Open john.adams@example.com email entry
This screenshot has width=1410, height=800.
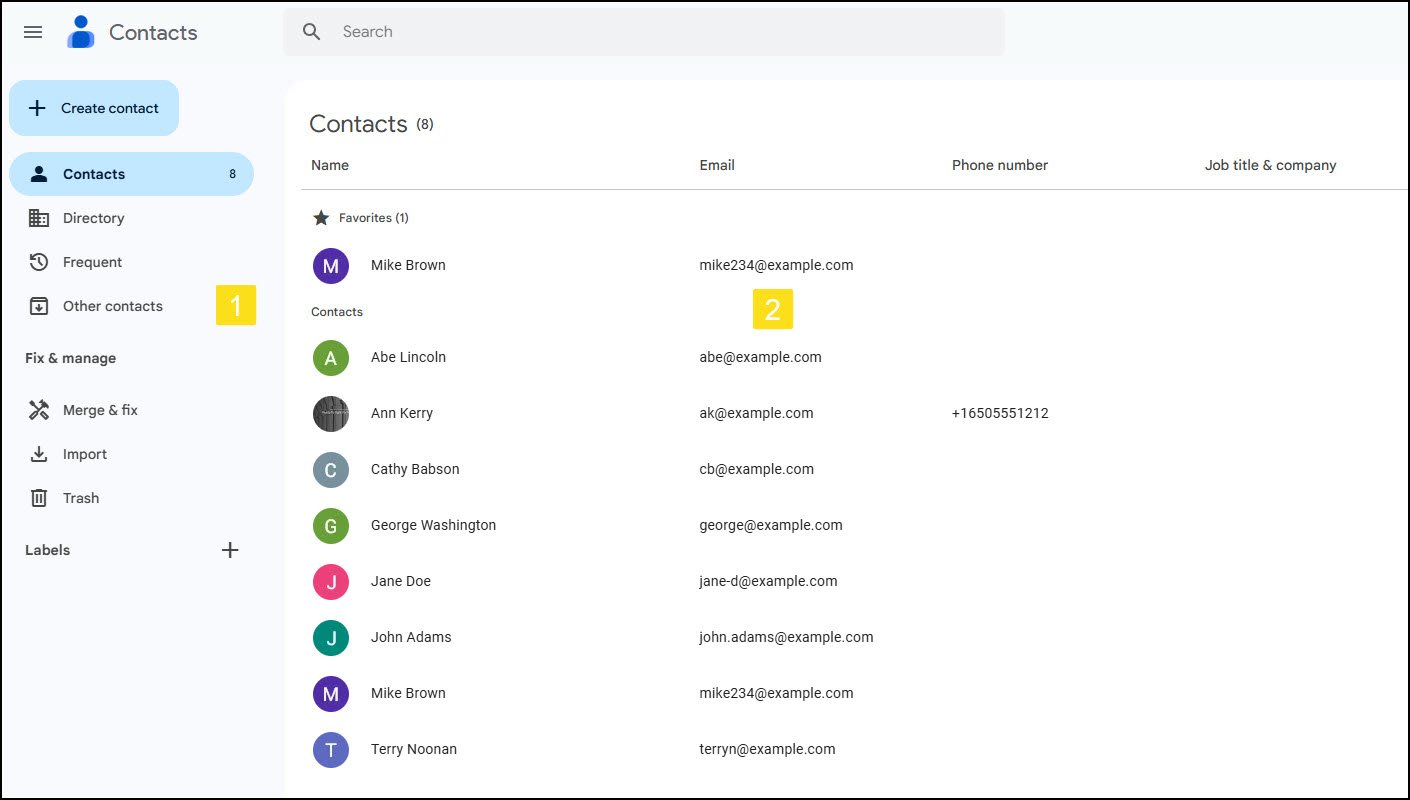tap(786, 637)
